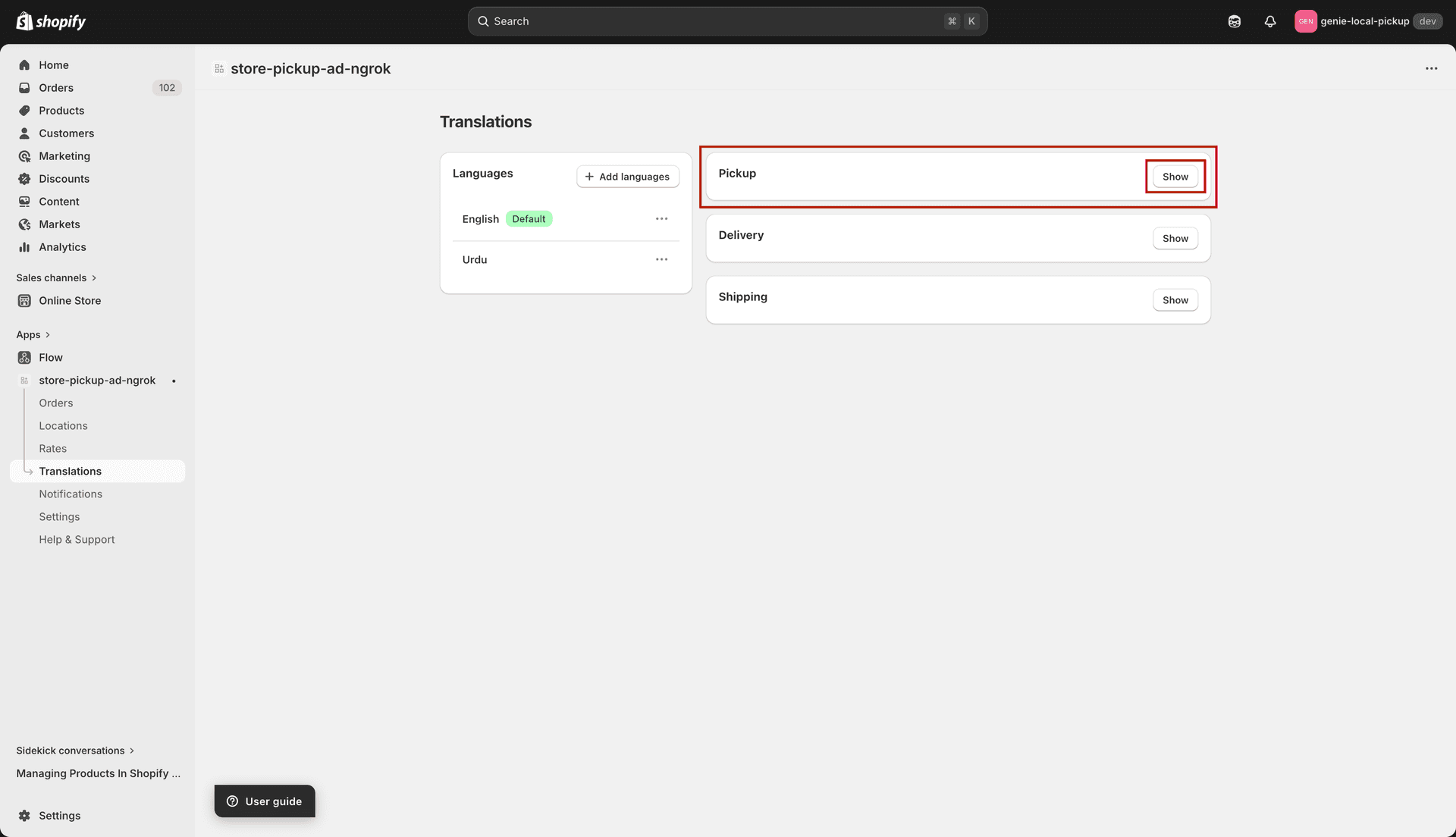Open the page actions ellipsis menu

[x=1432, y=68]
